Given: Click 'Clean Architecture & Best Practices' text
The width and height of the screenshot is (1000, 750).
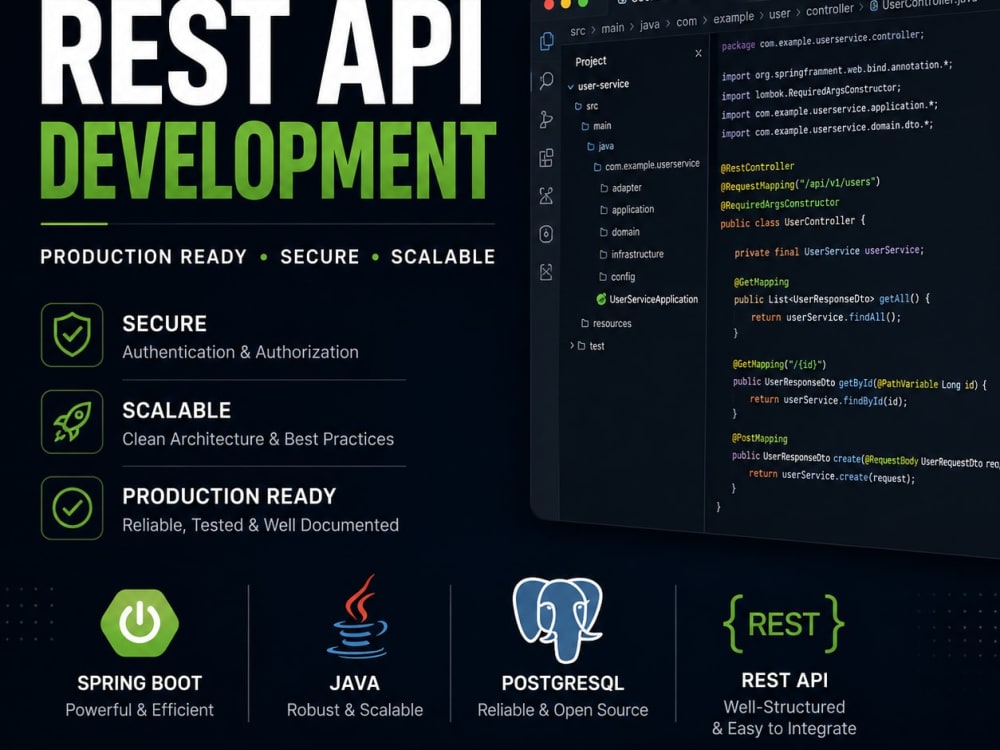Looking at the screenshot, I should [258, 439].
